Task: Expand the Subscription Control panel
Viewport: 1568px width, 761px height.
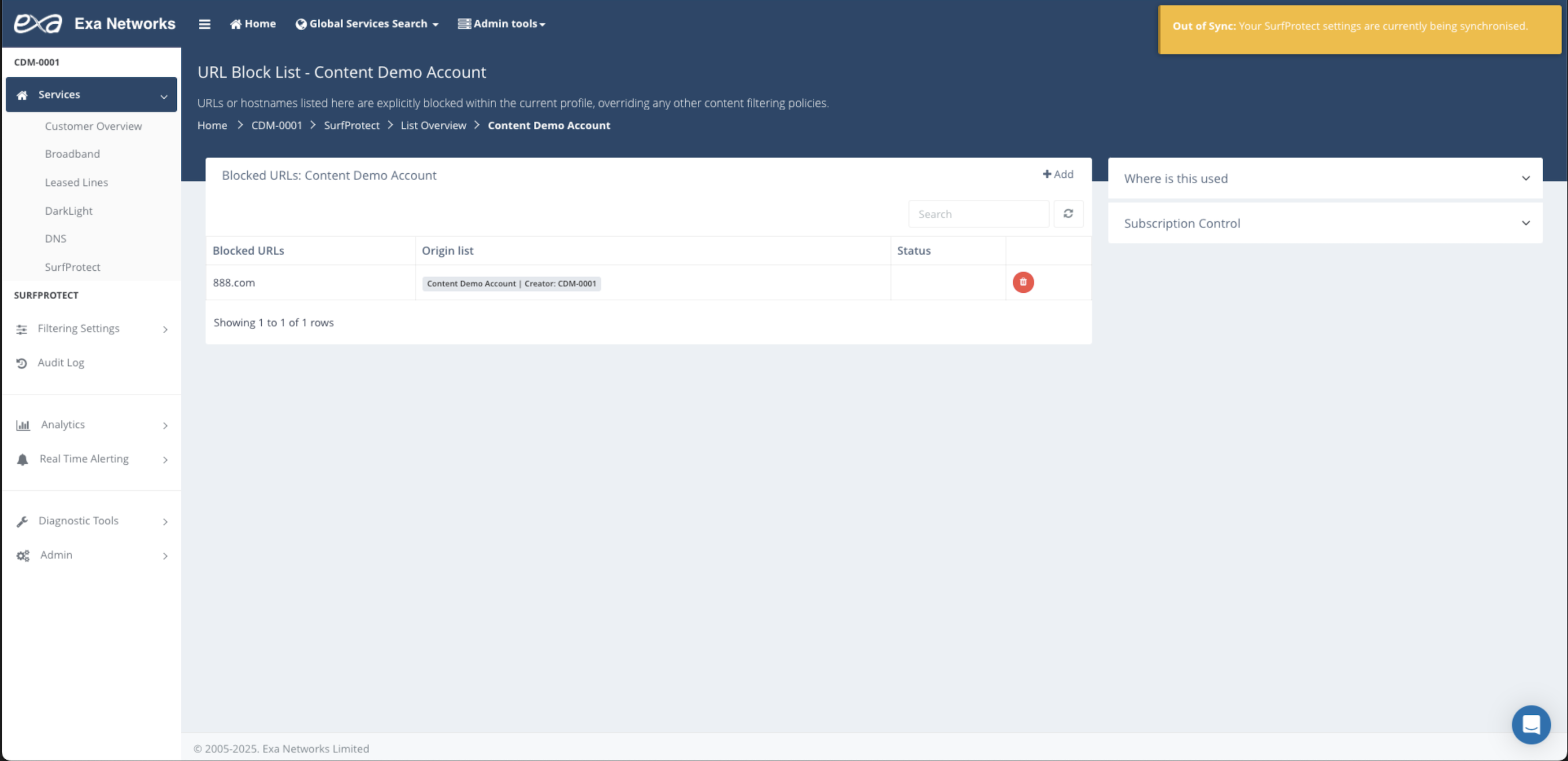Action: (1325, 223)
